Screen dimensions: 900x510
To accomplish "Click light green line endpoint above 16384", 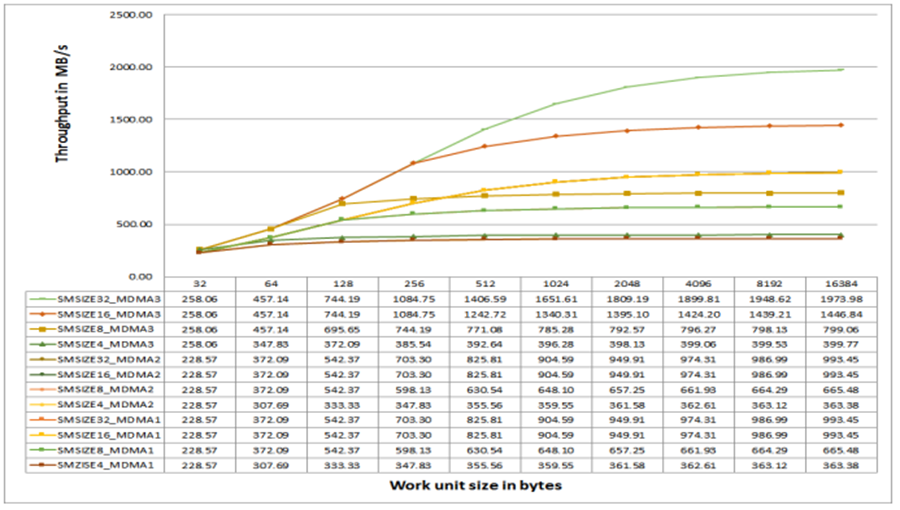I will [x=841, y=69].
